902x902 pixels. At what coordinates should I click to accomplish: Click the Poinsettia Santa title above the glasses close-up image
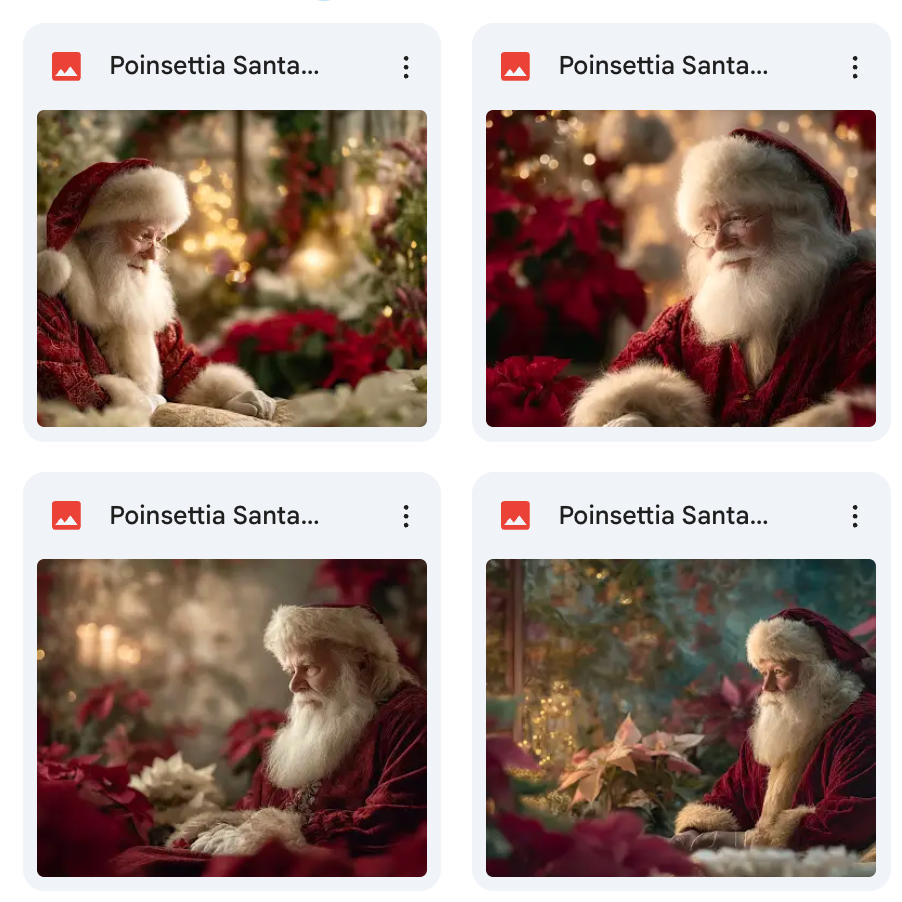coord(663,67)
